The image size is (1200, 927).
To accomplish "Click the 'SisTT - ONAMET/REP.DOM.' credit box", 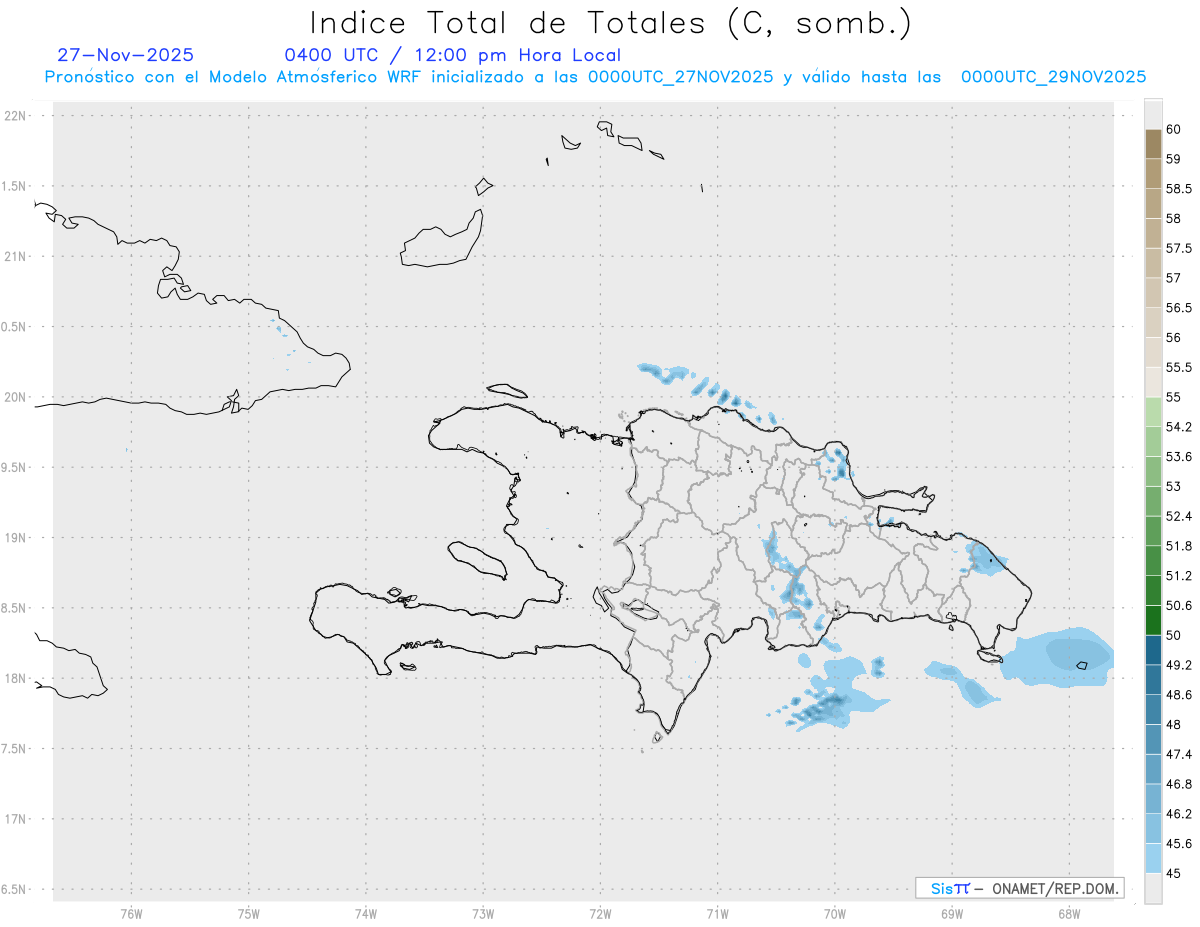I will [x=1019, y=888].
